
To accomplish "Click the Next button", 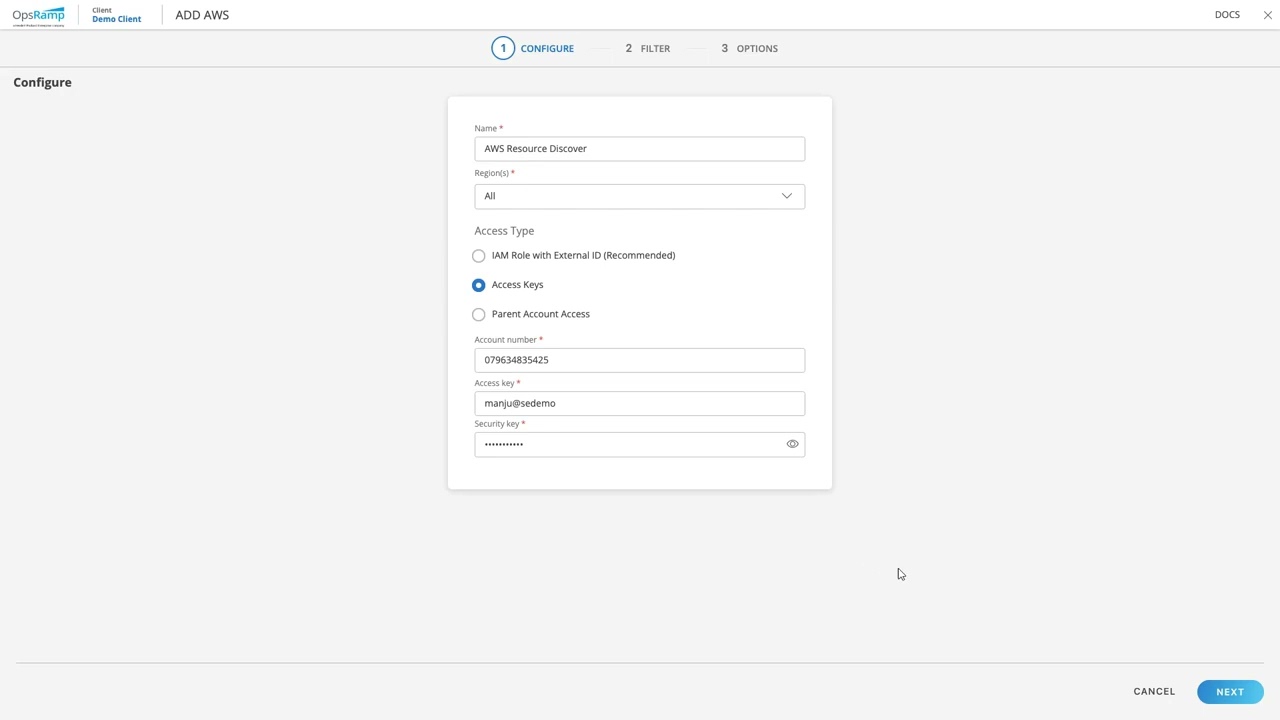I will tap(1230, 692).
